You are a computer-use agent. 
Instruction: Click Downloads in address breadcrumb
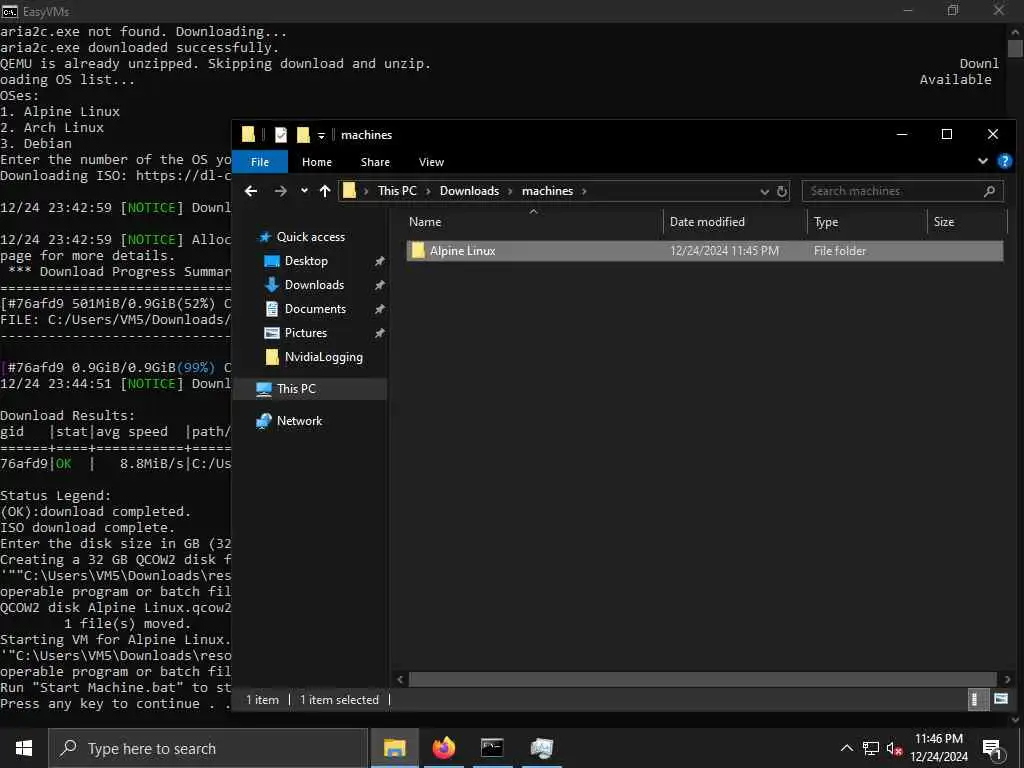[x=469, y=191]
